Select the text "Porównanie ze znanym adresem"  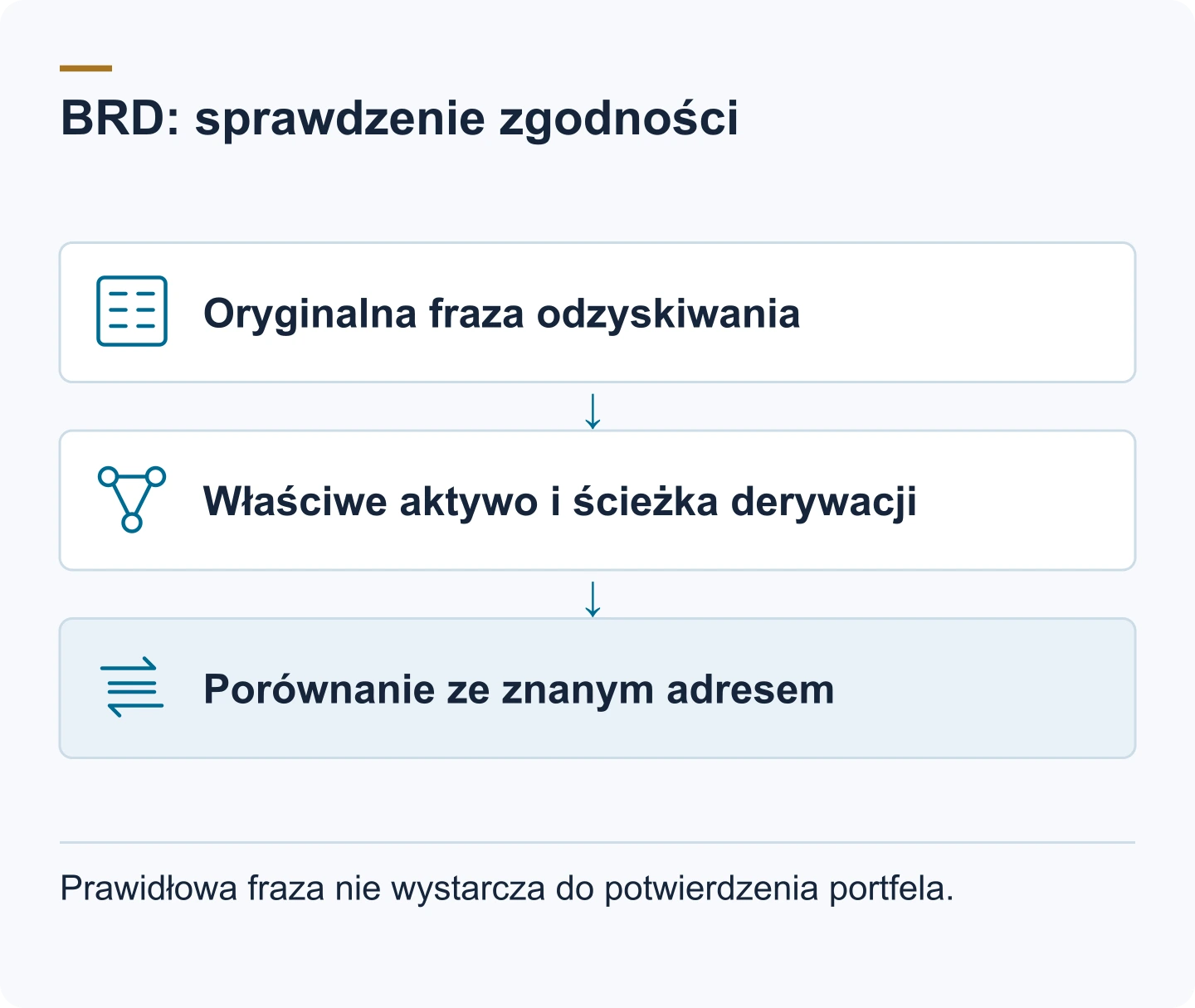519,689
